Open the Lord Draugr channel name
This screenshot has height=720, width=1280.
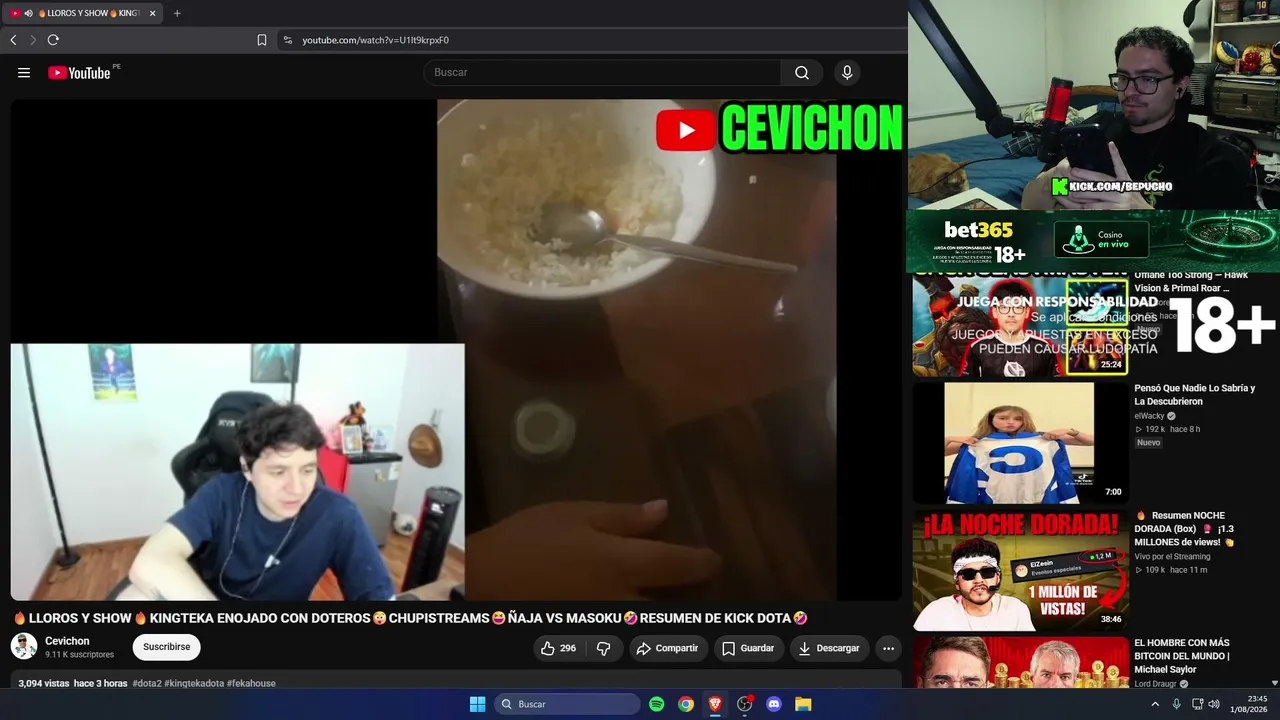(x=1157, y=684)
